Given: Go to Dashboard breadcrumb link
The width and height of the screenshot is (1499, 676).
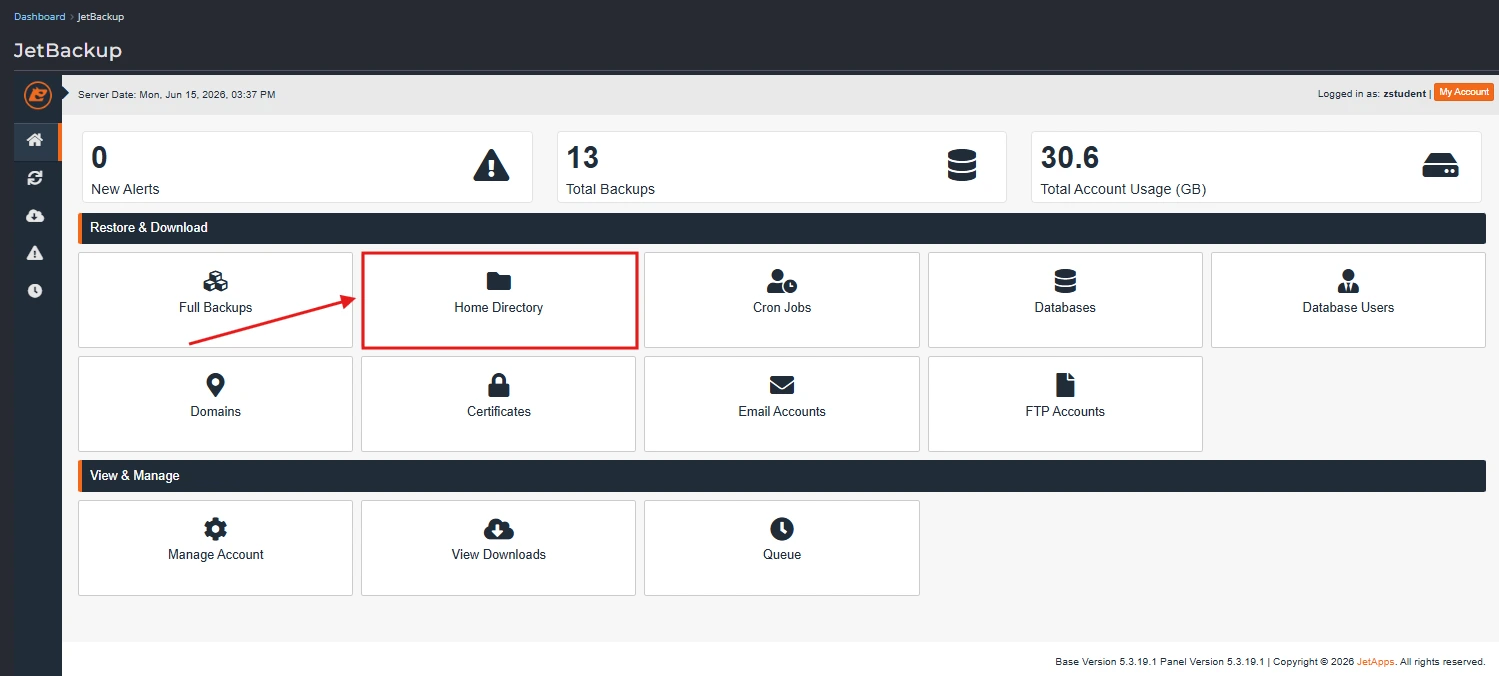Looking at the screenshot, I should (x=40, y=17).
